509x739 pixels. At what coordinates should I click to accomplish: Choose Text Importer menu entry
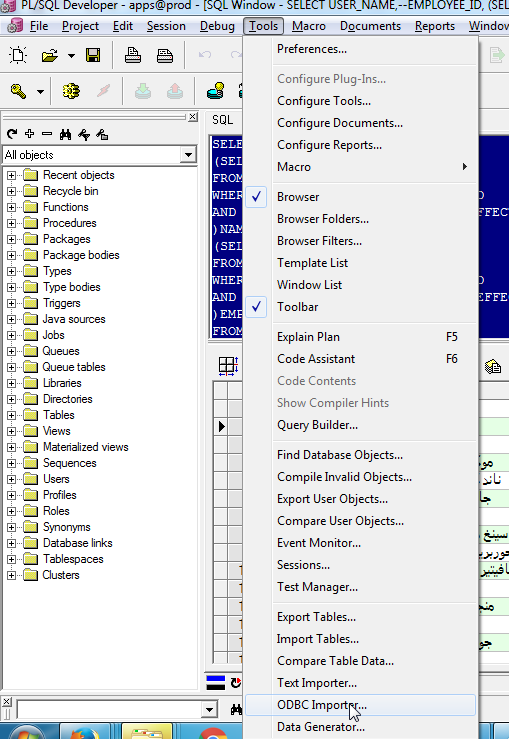(361, 683)
